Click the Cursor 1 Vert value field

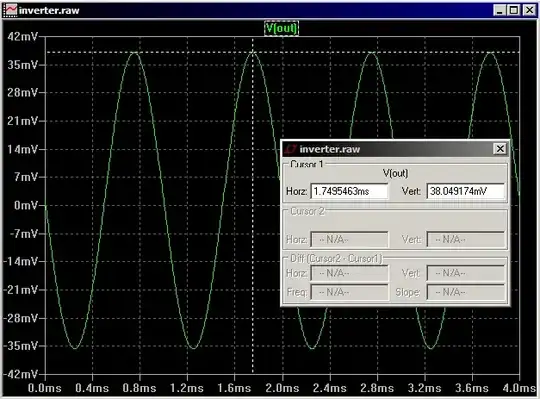click(x=466, y=191)
